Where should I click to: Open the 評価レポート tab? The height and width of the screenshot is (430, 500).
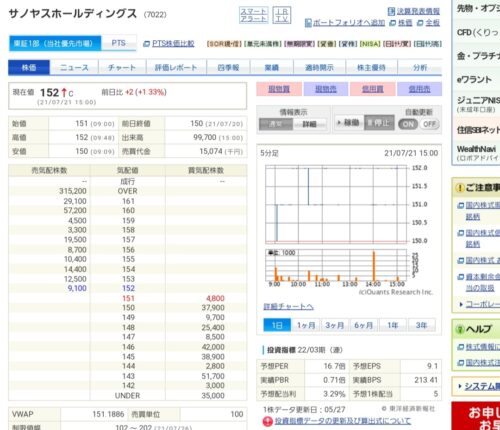click(x=176, y=67)
